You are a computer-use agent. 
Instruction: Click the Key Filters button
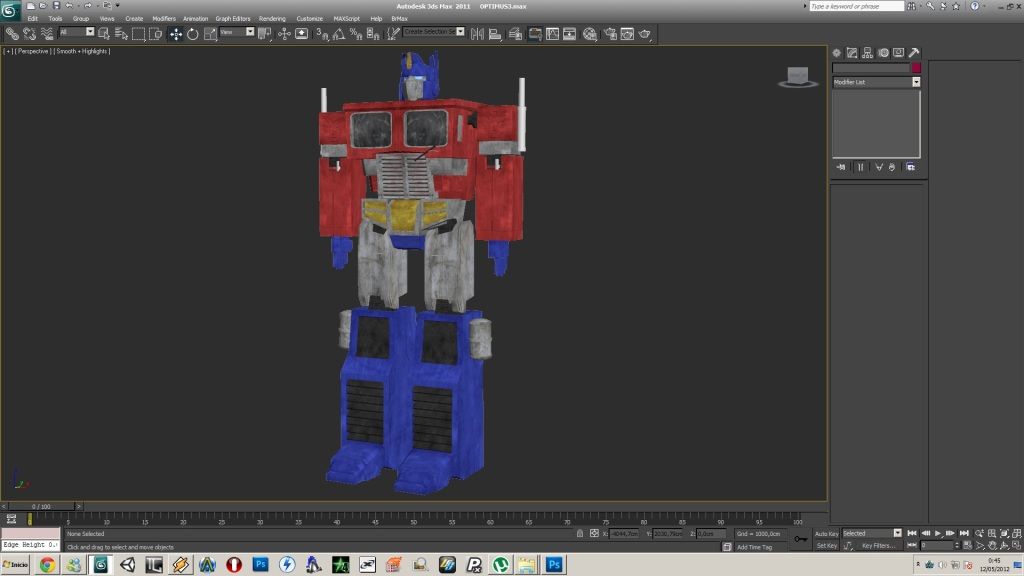[878, 546]
